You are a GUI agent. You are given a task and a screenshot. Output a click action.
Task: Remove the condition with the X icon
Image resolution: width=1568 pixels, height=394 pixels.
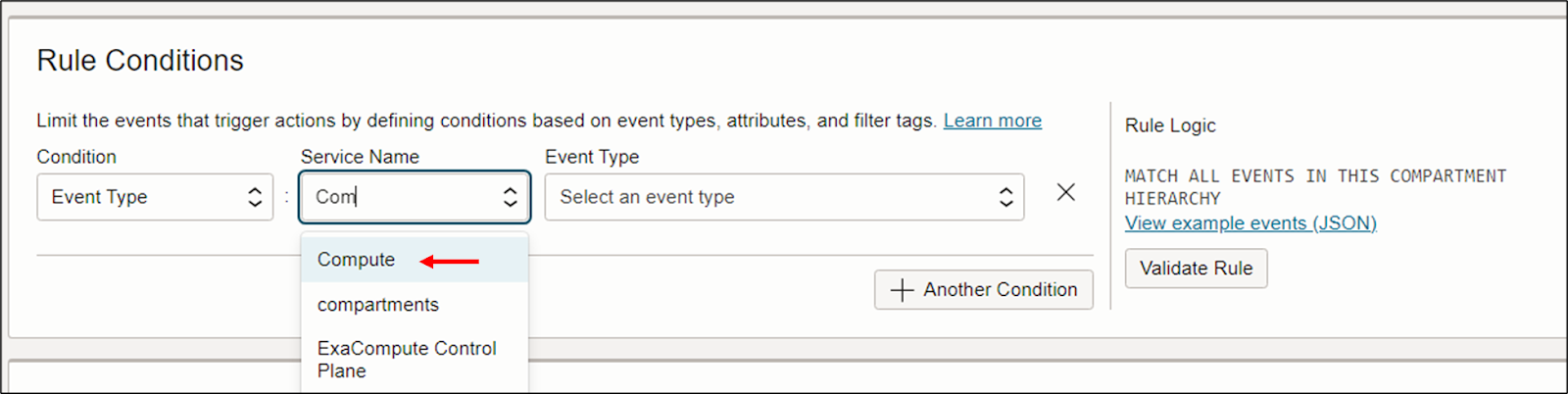(x=1065, y=193)
